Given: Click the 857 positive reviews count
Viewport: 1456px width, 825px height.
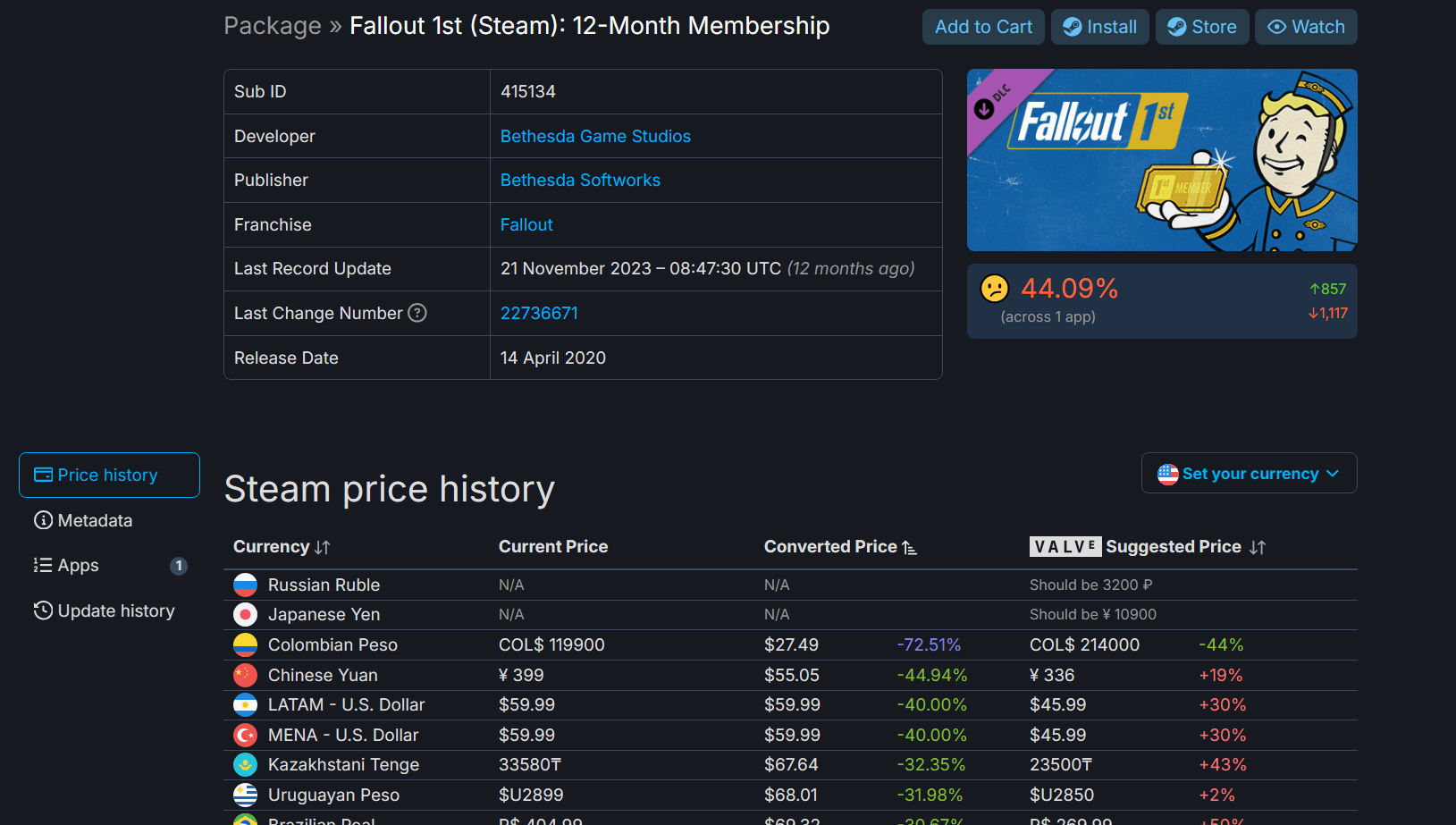Looking at the screenshot, I should pos(1328,289).
